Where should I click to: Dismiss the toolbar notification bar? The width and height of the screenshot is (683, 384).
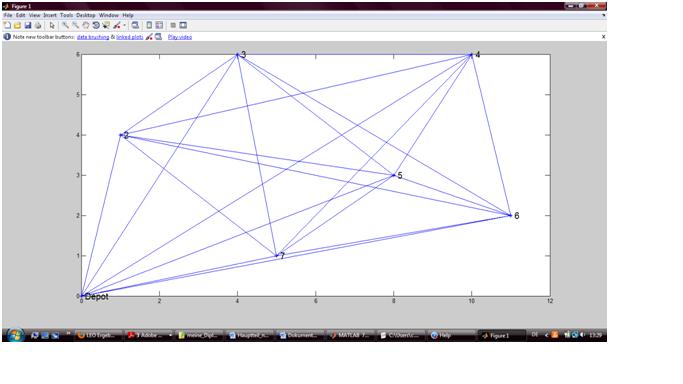pyautogui.click(x=603, y=37)
